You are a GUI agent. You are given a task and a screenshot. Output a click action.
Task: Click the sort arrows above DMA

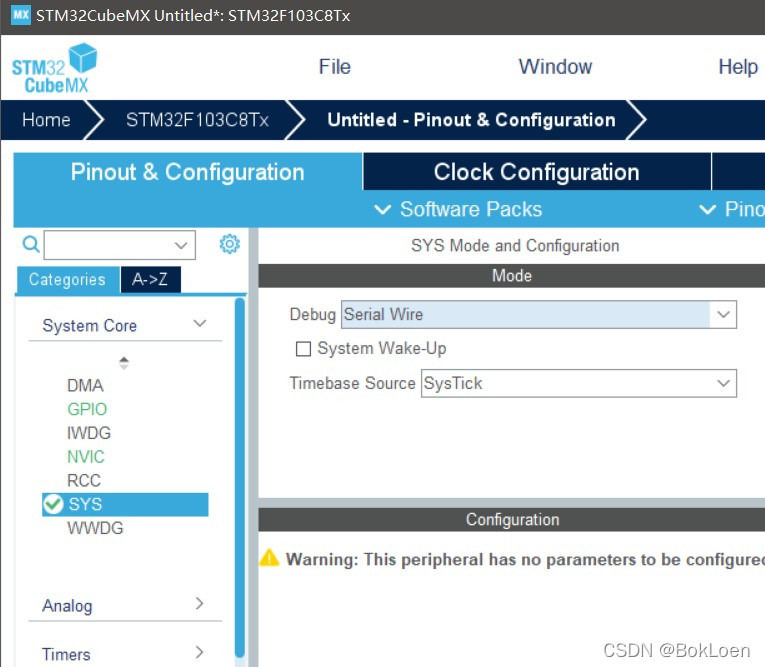tap(124, 363)
